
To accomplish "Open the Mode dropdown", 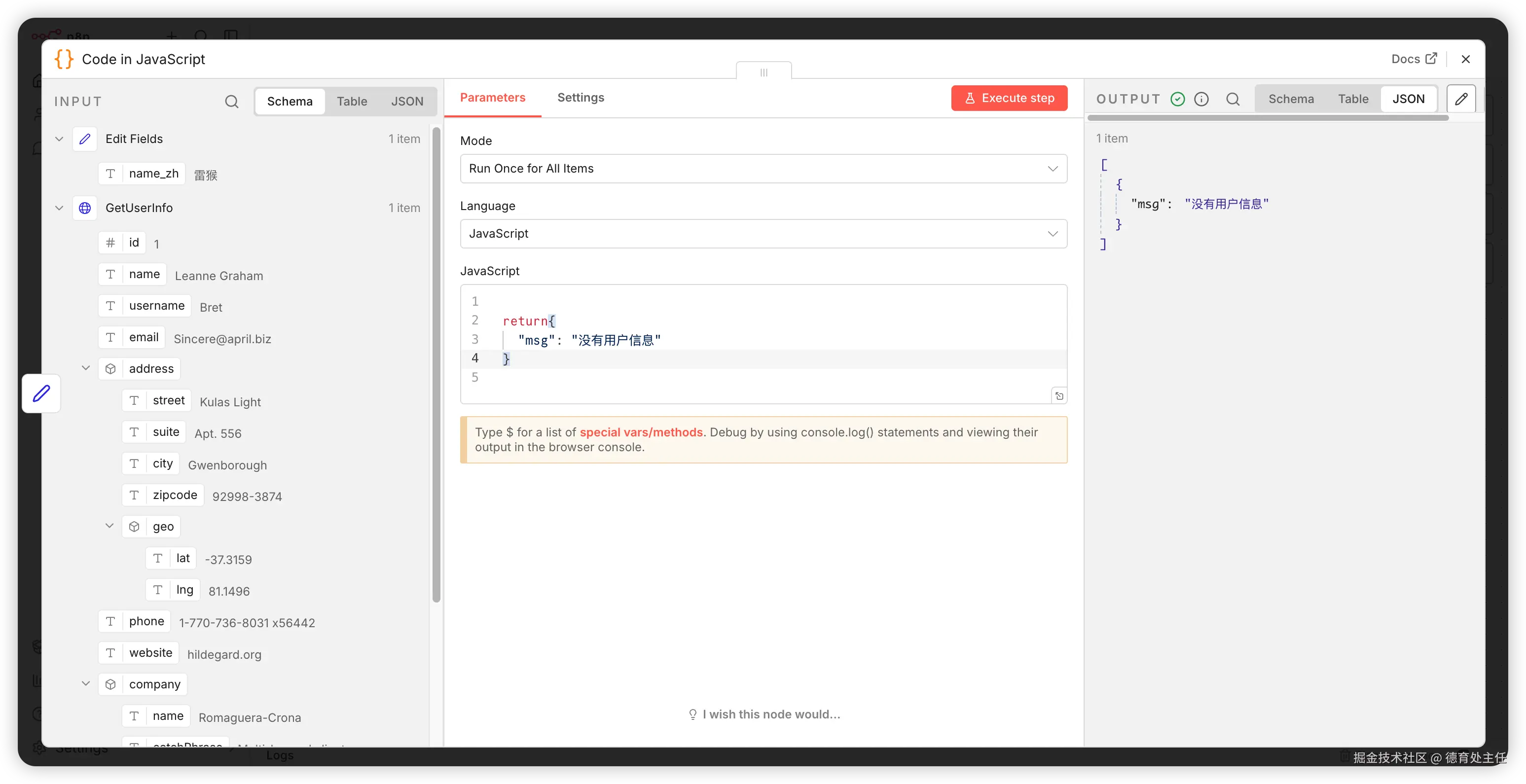I will click(x=763, y=169).
